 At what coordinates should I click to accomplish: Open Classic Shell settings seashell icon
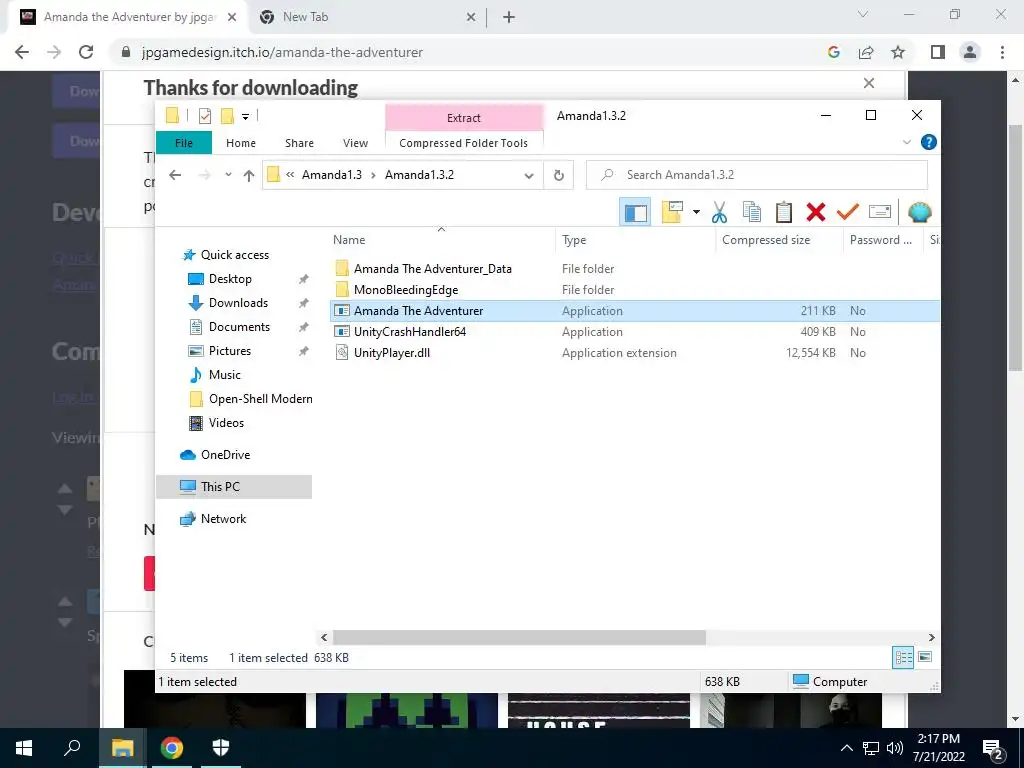click(x=920, y=212)
